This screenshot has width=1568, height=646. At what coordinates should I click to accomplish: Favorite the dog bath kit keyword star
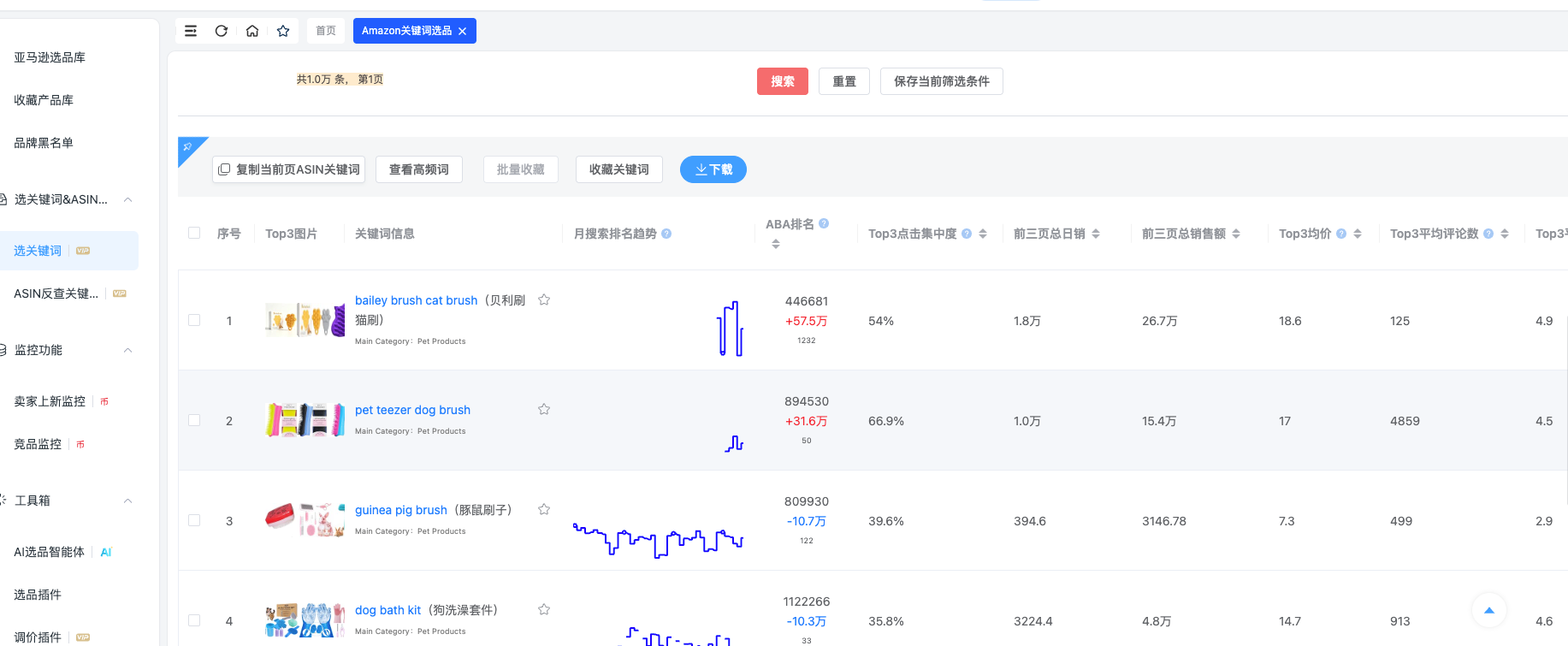(544, 609)
